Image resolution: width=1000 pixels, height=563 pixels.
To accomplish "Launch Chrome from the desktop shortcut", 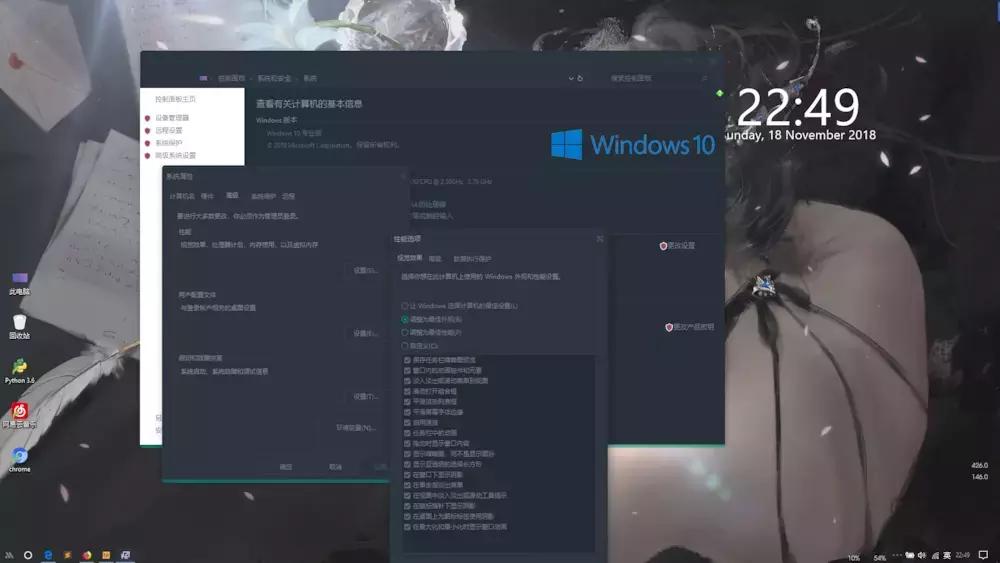I will (x=19, y=459).
